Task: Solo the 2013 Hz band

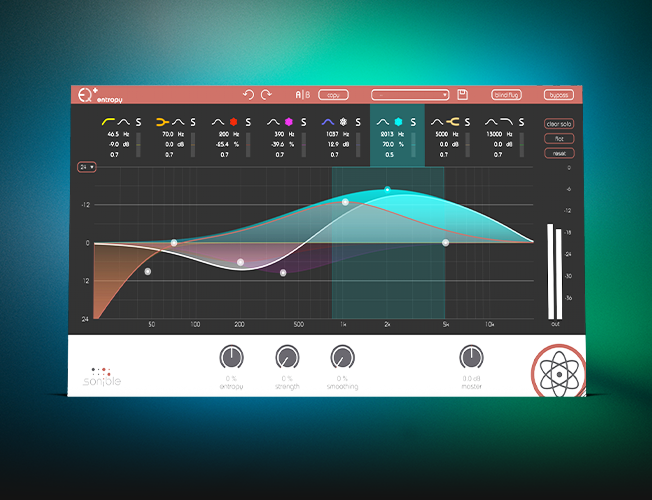Action: pyautogui.click(x=413, y=122)
